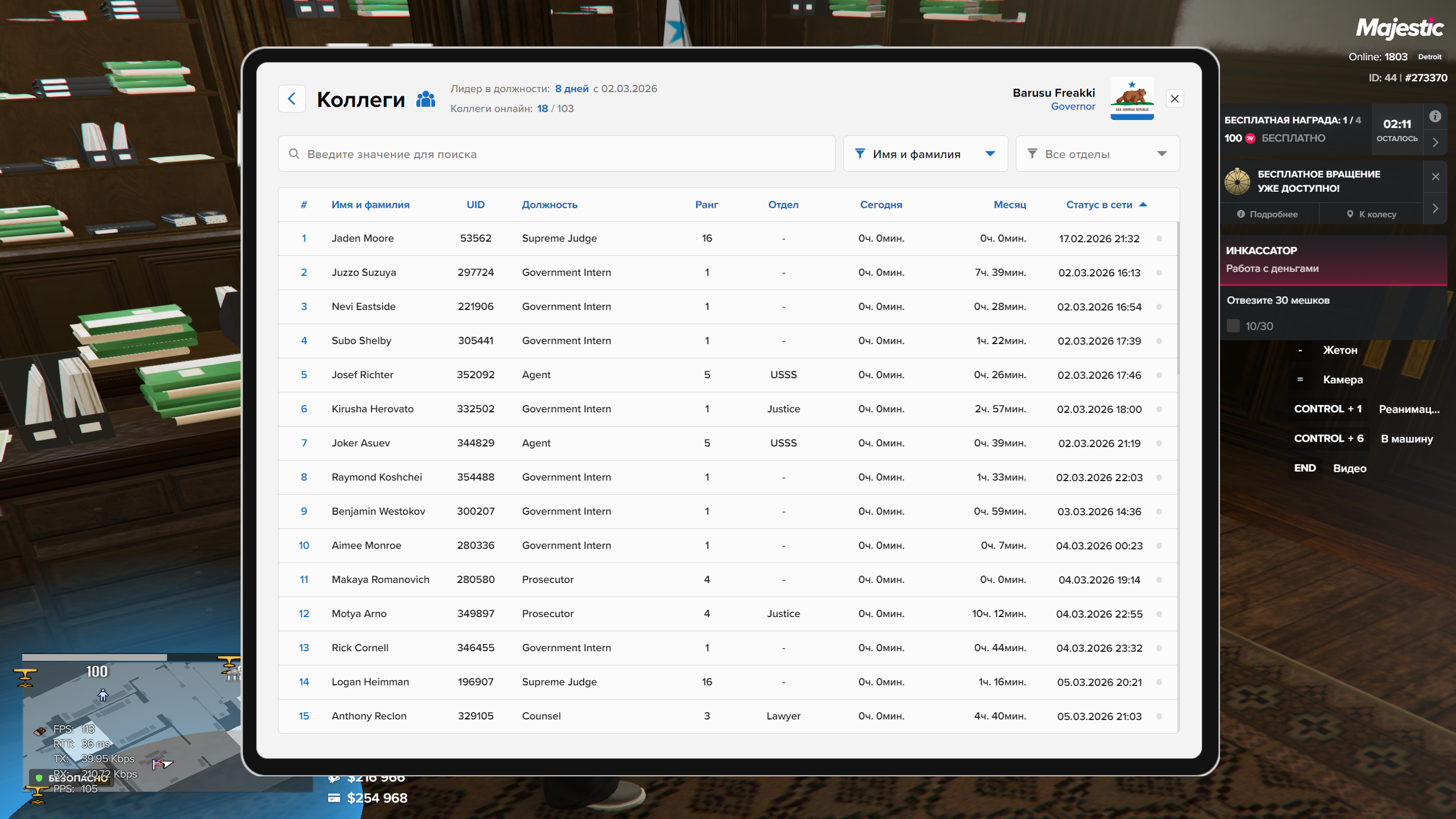Tick the 10/30 task checkbox

[1233, 326]
